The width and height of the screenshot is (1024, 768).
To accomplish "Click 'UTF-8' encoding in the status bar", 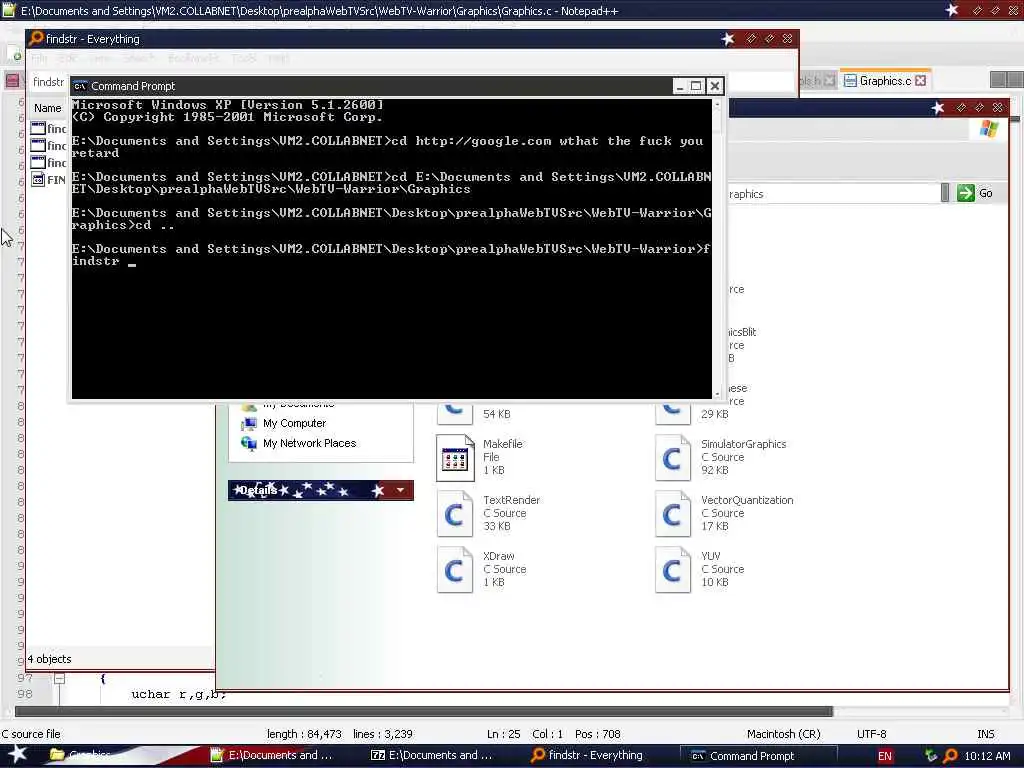I will [x=871, y=733].
